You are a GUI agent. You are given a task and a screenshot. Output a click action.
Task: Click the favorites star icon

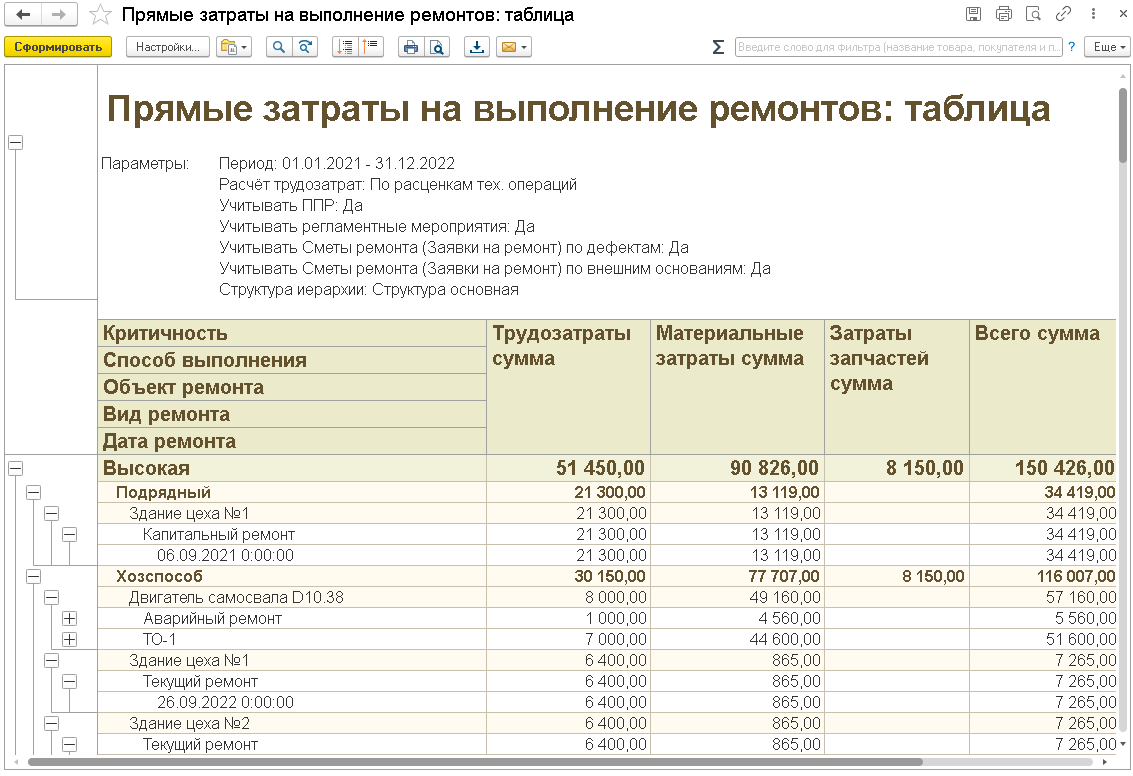100,14
